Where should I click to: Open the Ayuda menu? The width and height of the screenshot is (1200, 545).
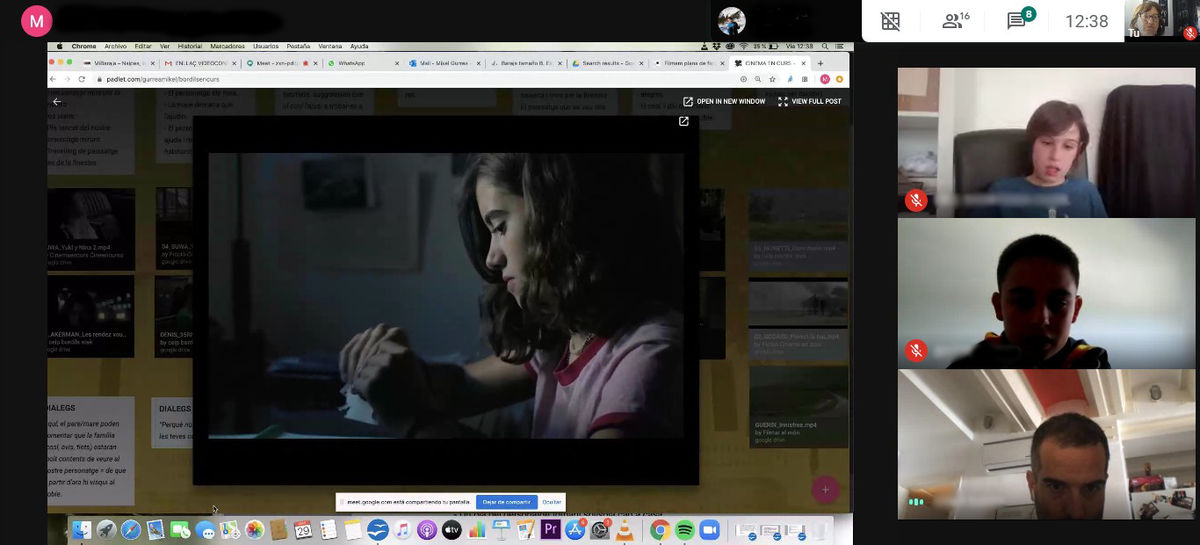point(359,46)
